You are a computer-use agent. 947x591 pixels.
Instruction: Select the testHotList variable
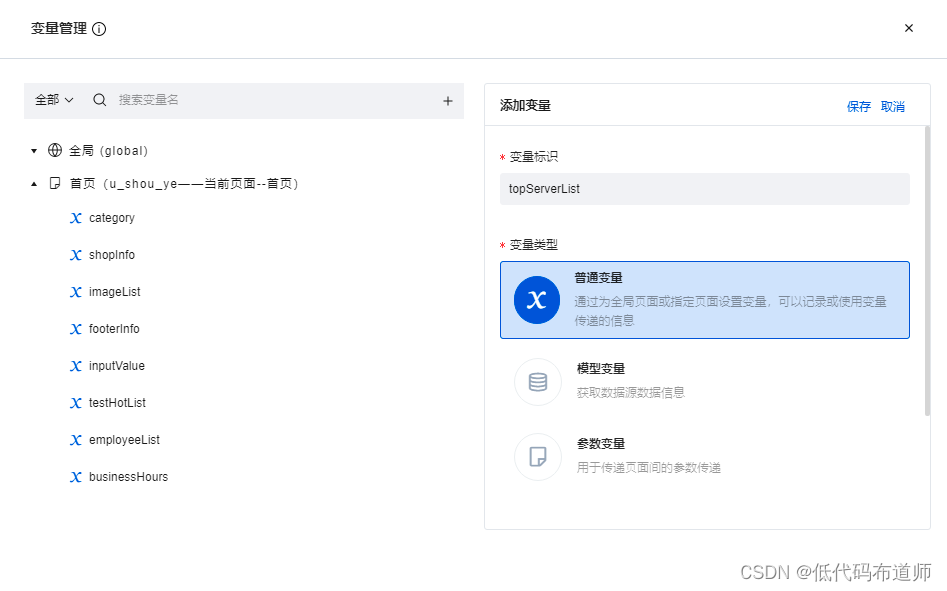(117, 403)
